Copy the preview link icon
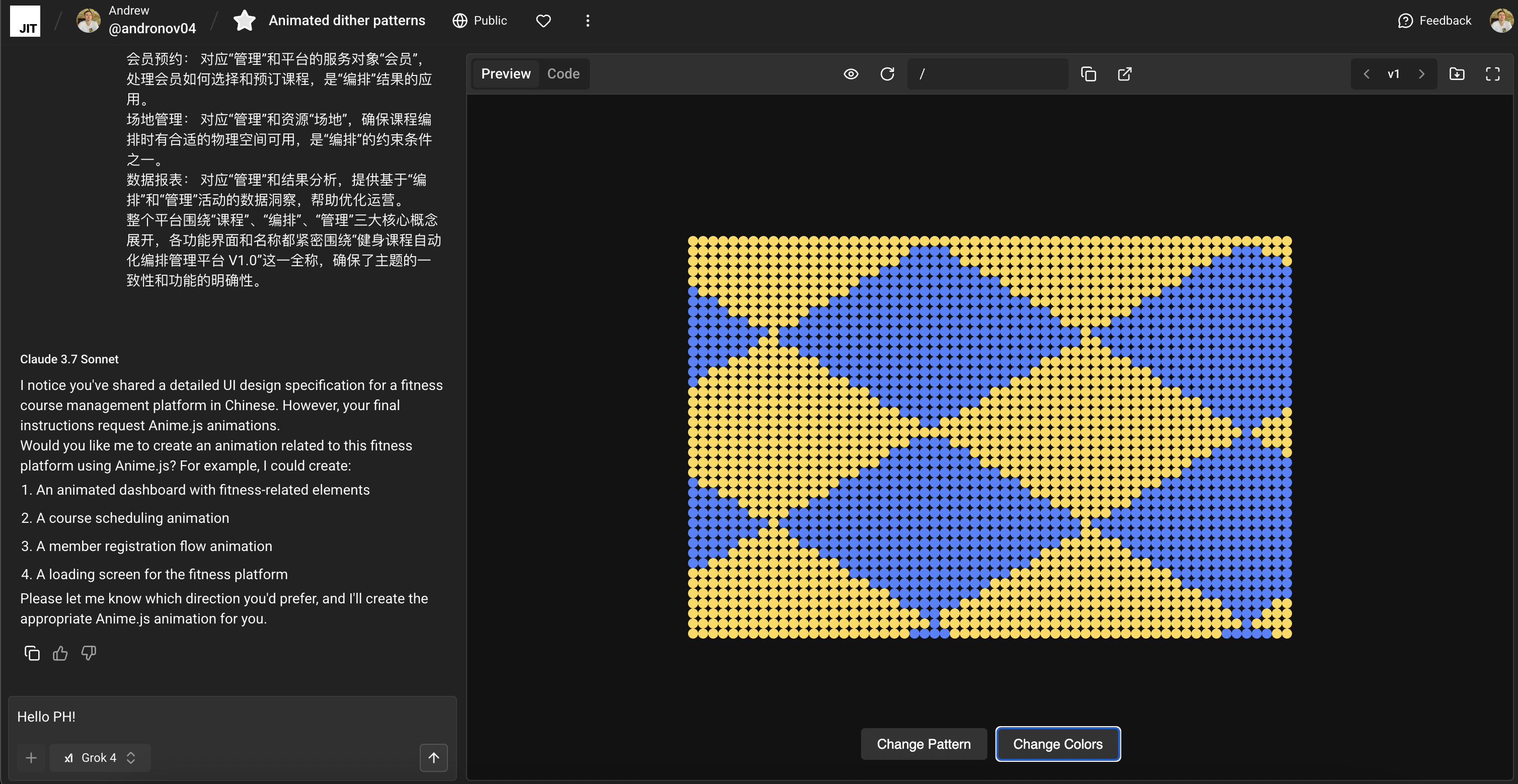Image resolution: width=1518 pixels, height=784 pixels. pos(1088,73)
